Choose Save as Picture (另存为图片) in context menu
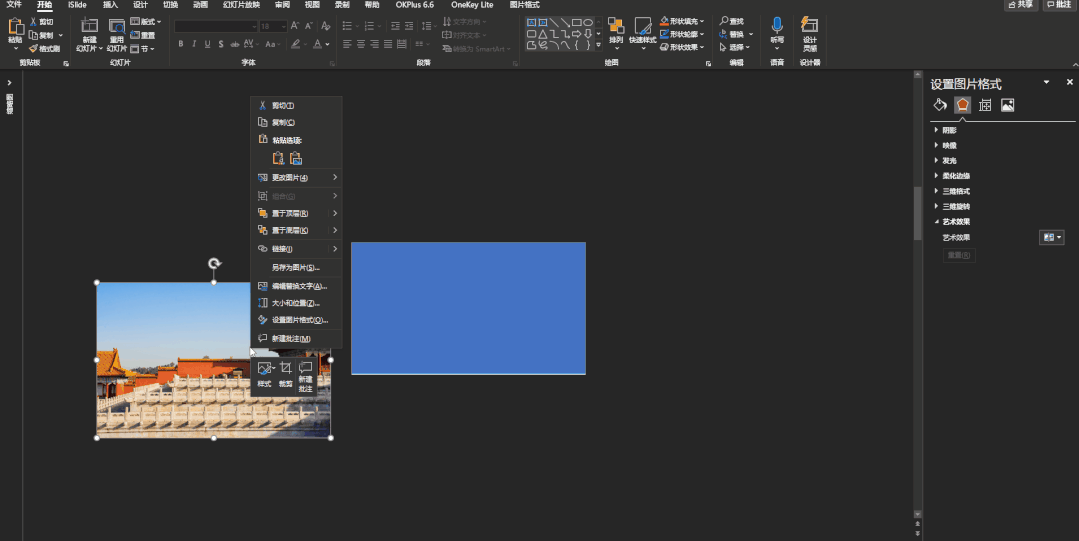Viewport: 1079px width, 541px height. point(297,268)
